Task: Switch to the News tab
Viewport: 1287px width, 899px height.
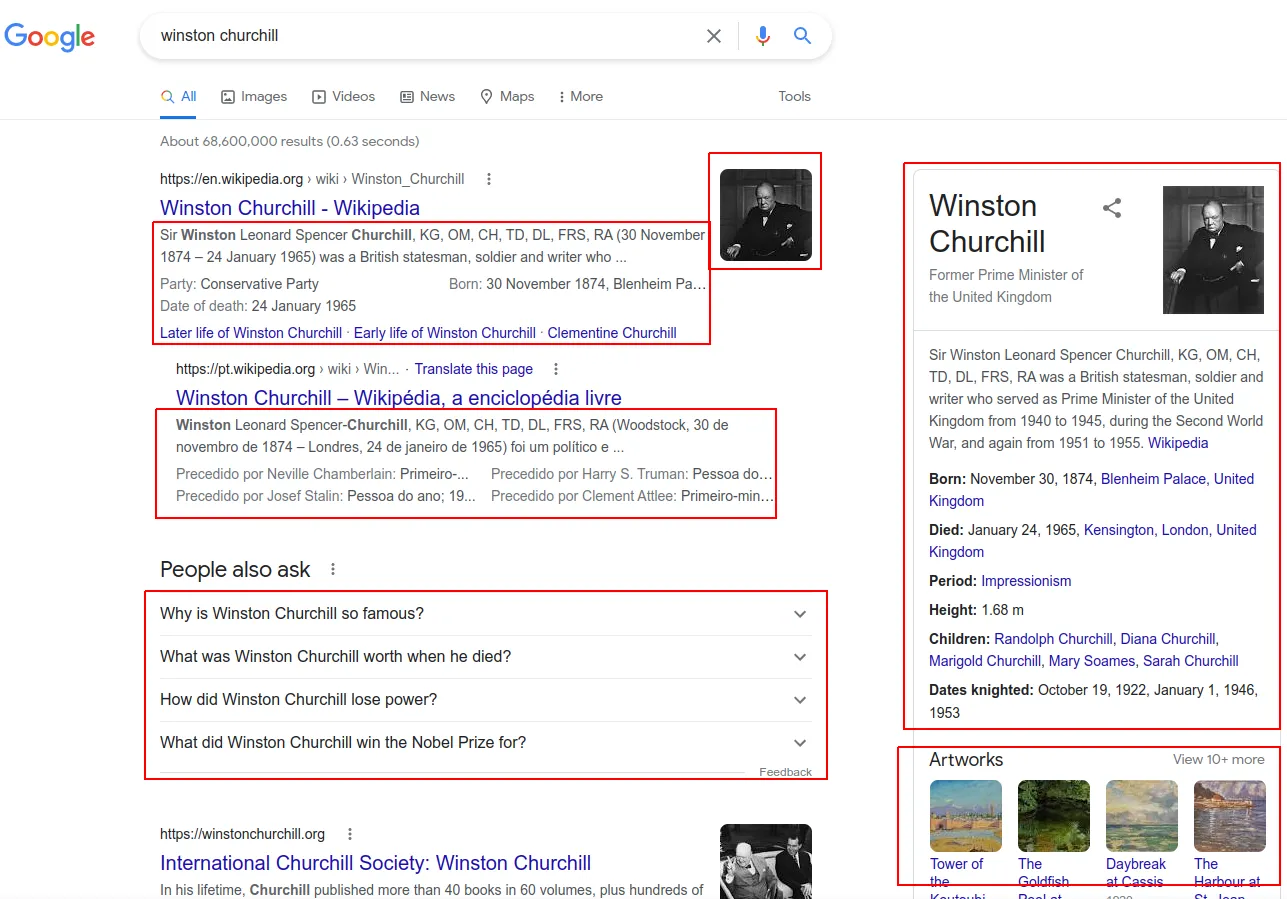Action: tap(427, 97)
